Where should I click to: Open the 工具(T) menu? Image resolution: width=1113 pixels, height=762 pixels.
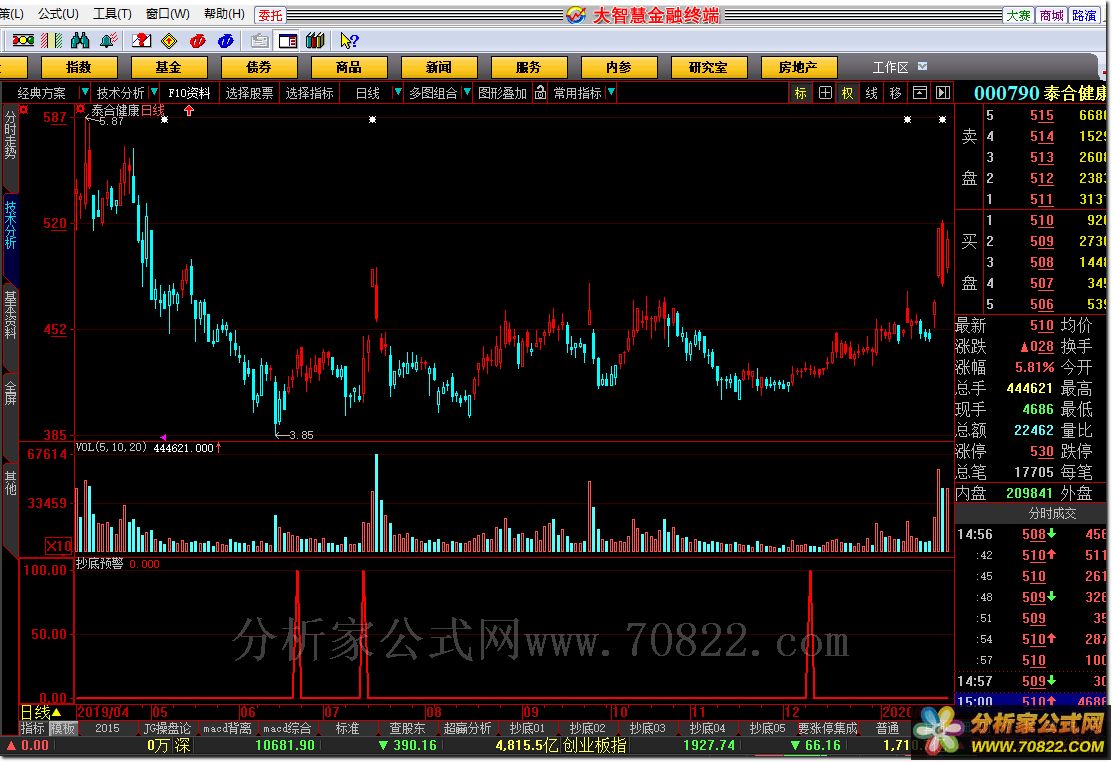click(112, 14)
